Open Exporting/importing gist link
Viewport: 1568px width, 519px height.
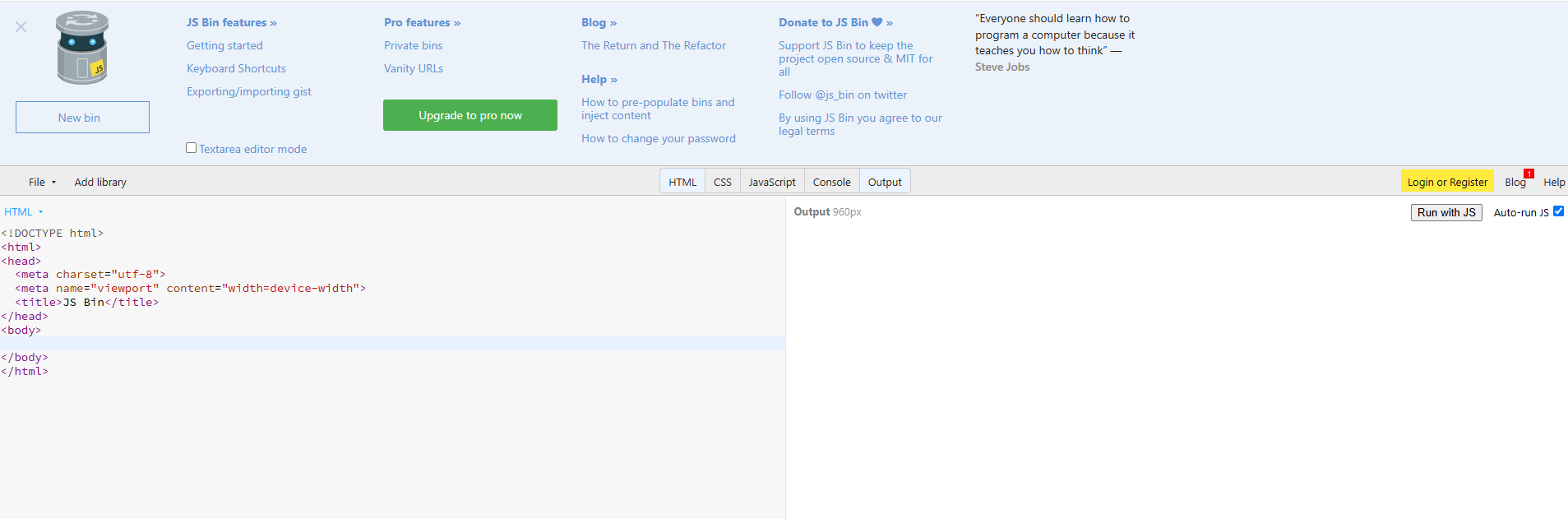coord(249,91)
